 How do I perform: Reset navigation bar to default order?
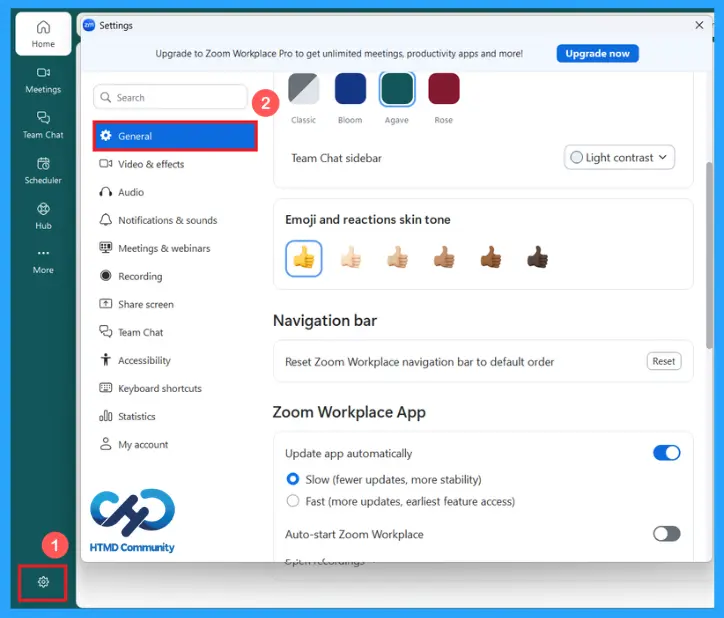(x=664, y=361)
